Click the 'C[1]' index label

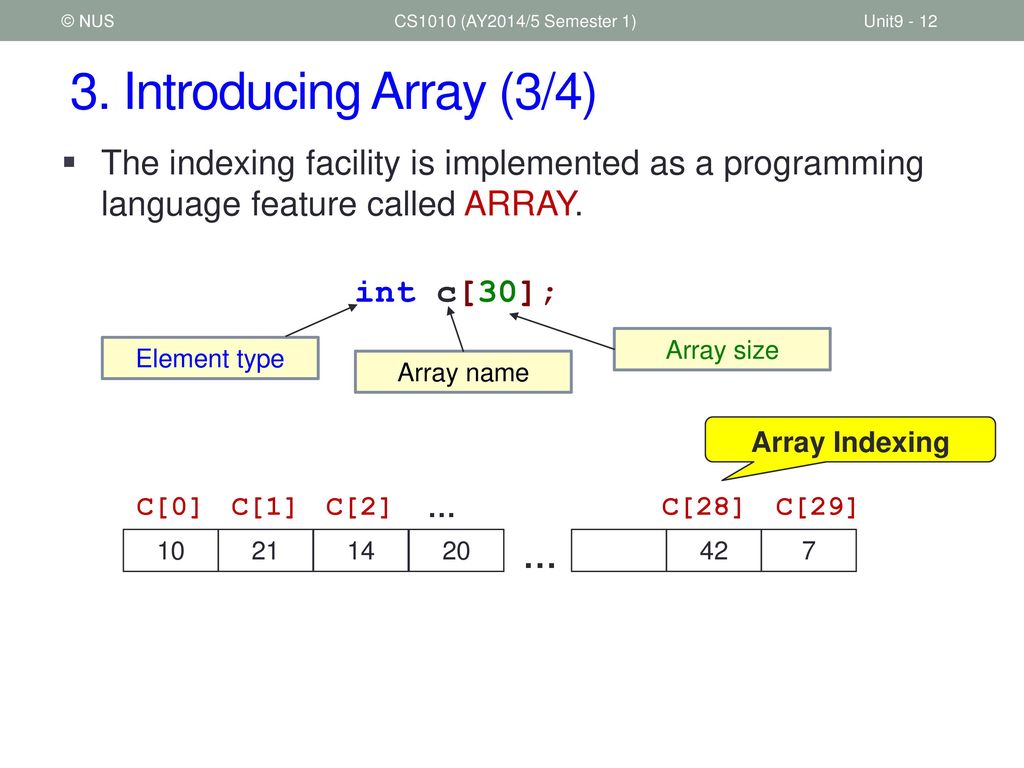point(263,506)
